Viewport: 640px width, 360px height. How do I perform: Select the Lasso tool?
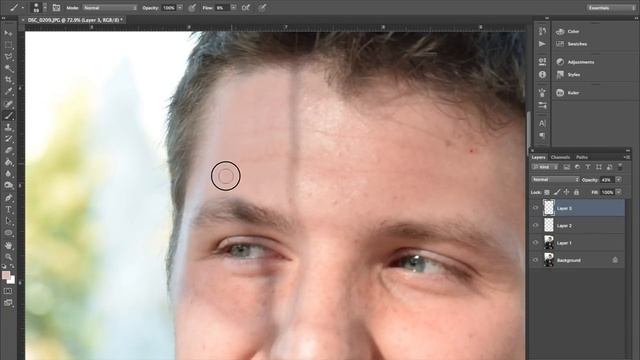(x=8, y=57)
